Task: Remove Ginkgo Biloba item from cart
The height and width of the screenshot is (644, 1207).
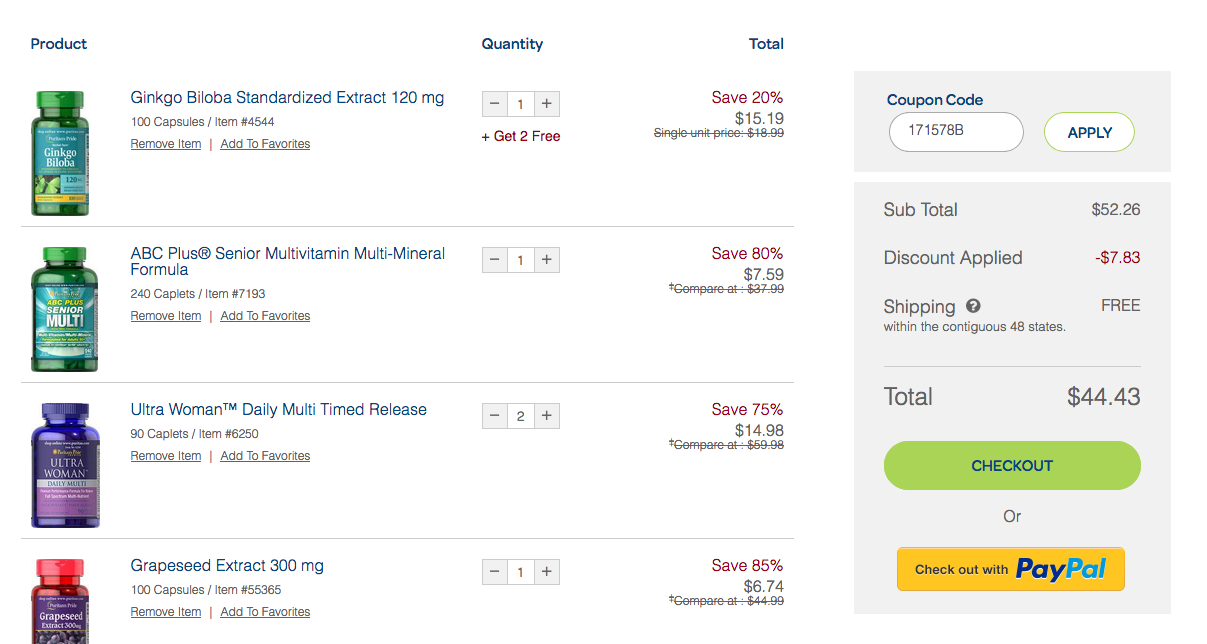Action: 166,144
